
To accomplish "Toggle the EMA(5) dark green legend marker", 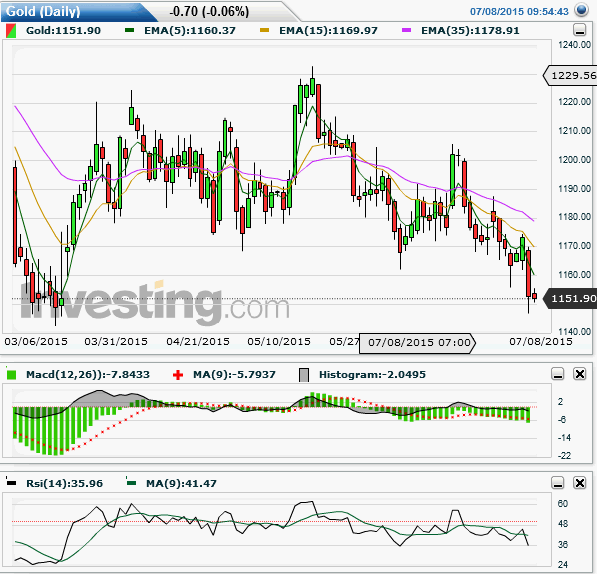I will (x=129, y=30).
